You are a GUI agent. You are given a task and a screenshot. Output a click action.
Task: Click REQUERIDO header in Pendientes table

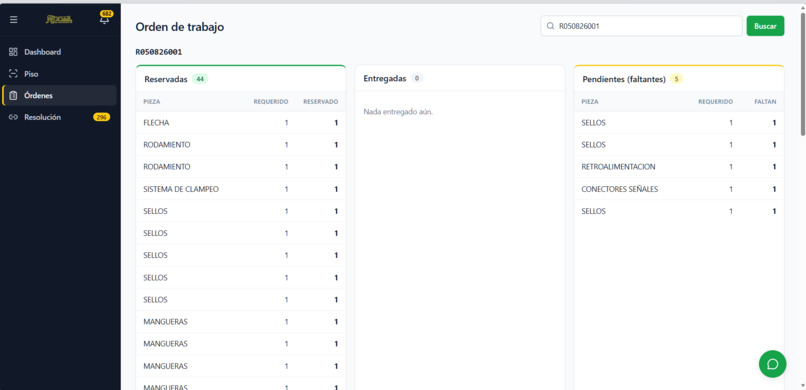[716, 102]
